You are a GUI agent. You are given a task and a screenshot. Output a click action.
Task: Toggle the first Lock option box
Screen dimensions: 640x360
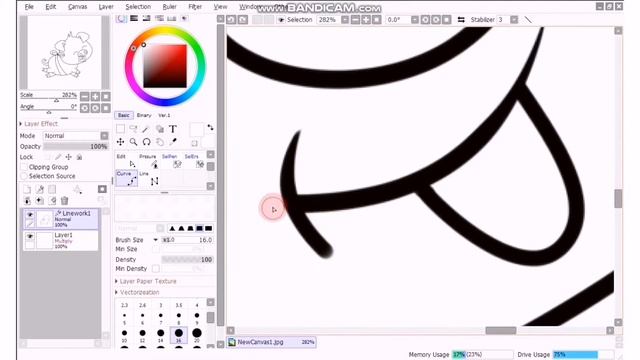coord(47,157)
